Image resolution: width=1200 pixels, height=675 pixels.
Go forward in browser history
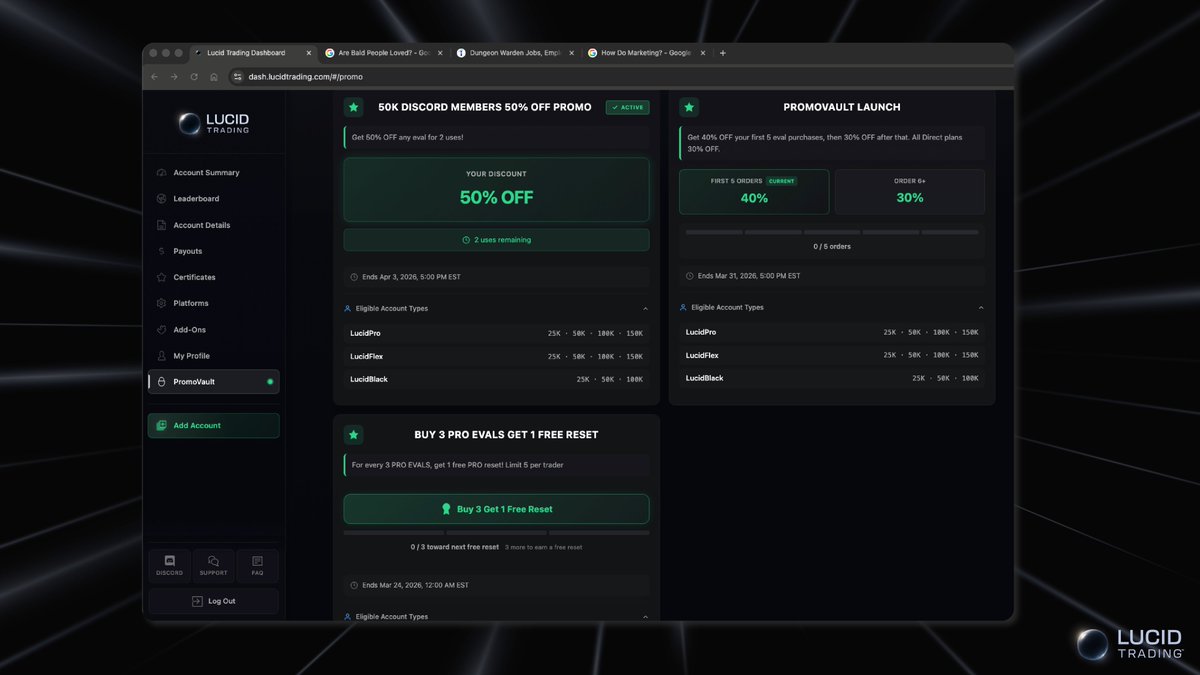point(174,77)
